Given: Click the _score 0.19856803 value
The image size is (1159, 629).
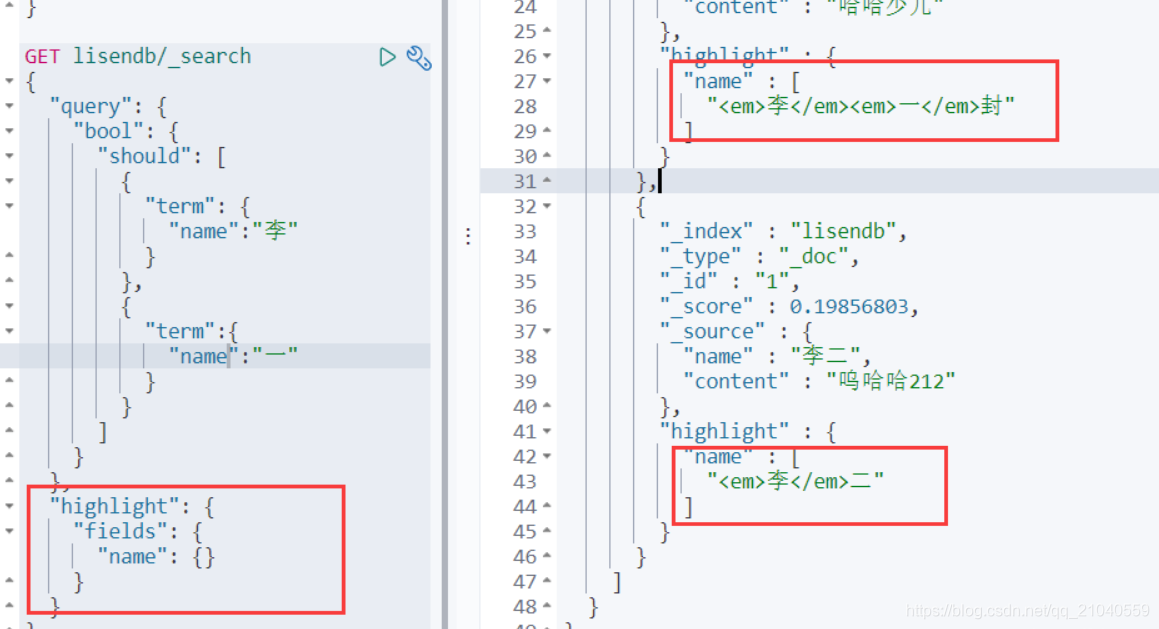Looking at the screenshot, I should 849,307.
